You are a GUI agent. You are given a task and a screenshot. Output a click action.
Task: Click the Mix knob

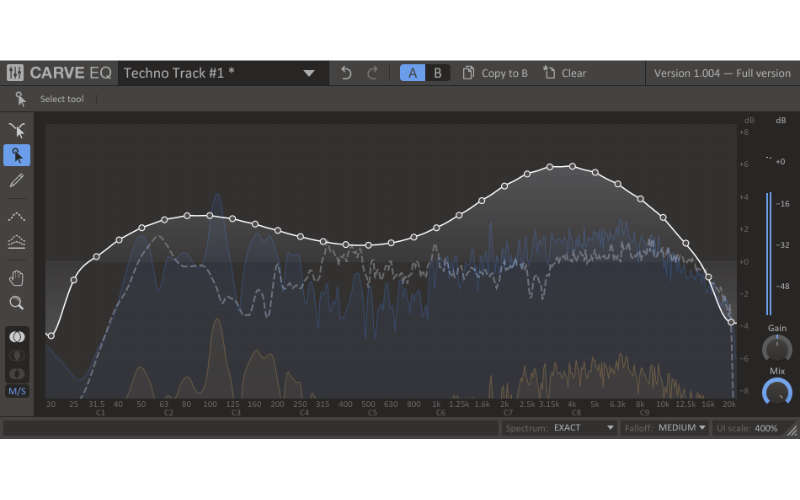[777, 392]
